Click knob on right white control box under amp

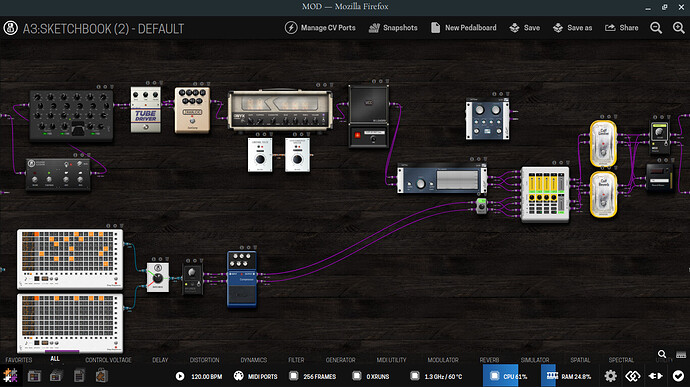[x=297, y=159]
